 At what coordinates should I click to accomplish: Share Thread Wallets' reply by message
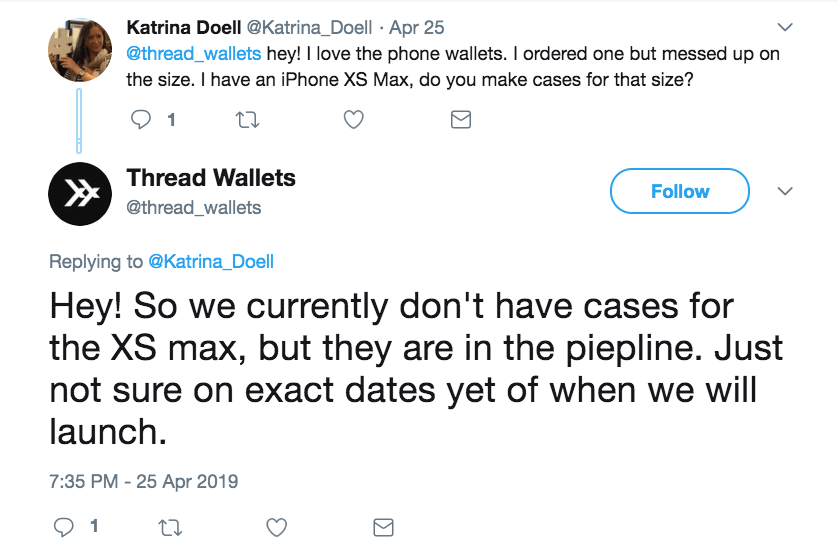[382, 526]
